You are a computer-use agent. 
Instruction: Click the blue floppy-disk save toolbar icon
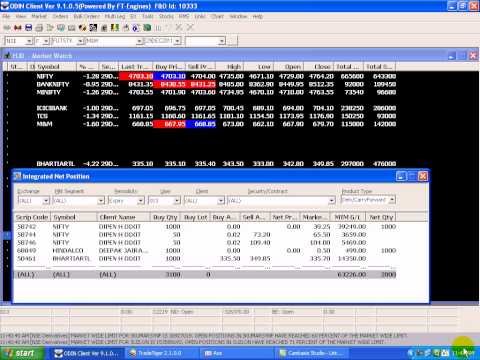click(x=29, y=28)
